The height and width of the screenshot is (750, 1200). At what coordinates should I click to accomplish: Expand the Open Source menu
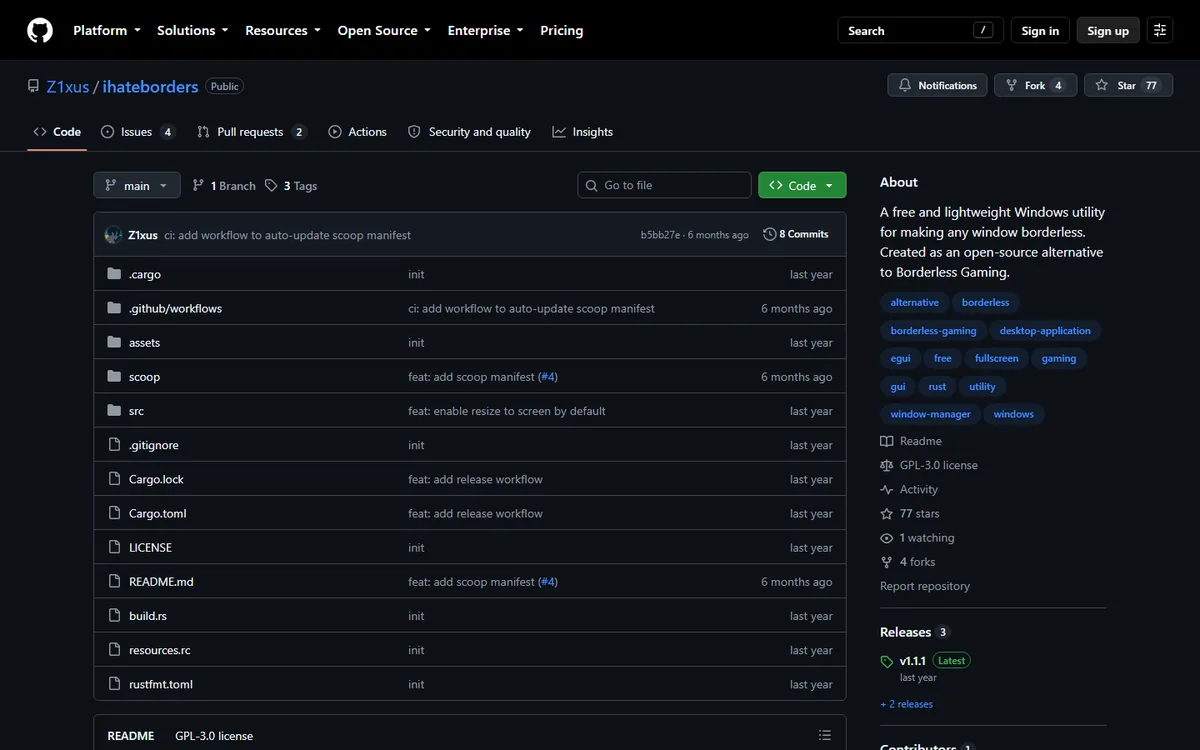[x=384, y=31]
